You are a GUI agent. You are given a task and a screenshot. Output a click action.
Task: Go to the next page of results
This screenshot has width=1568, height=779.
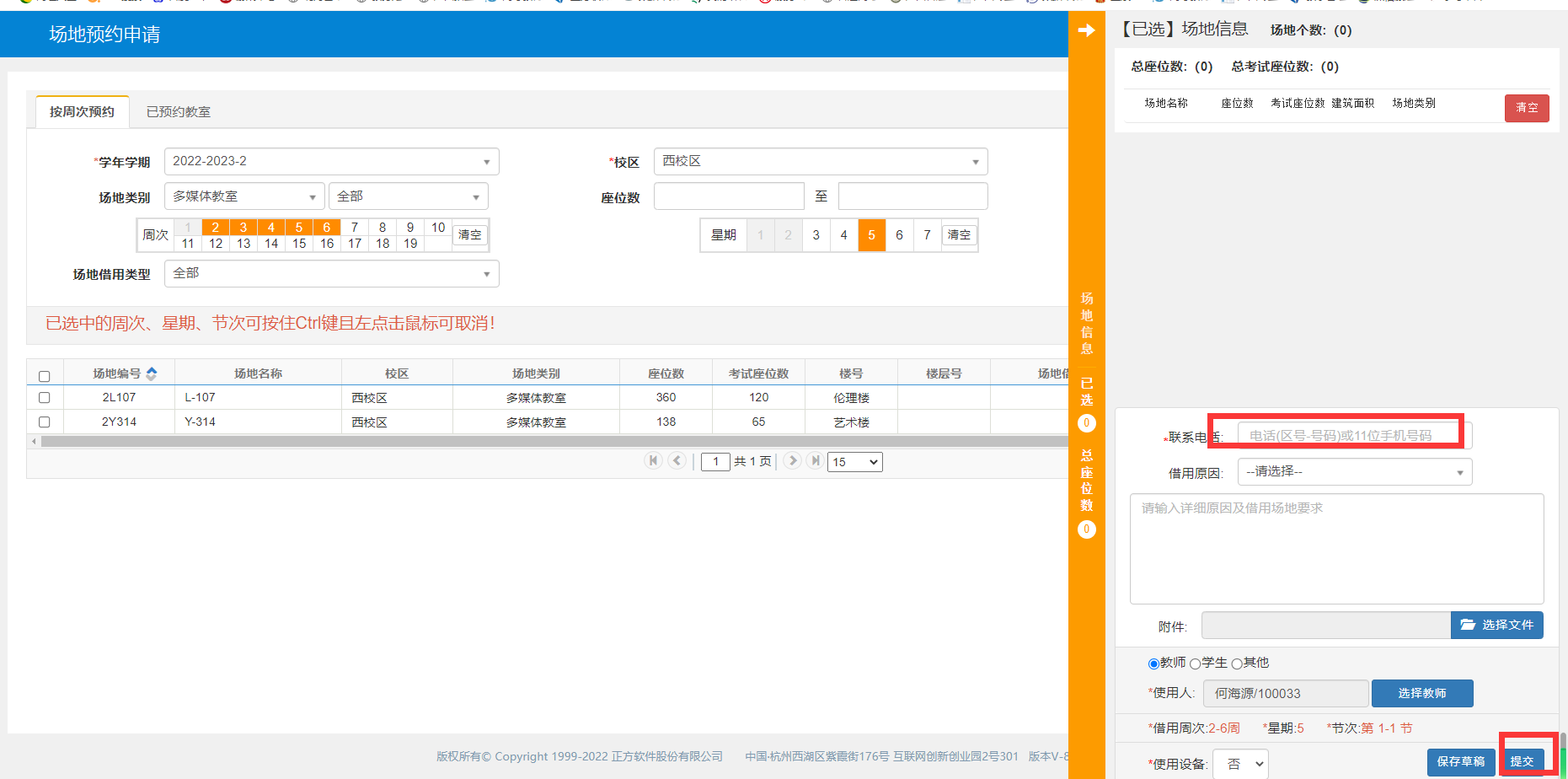coord(792,460)
